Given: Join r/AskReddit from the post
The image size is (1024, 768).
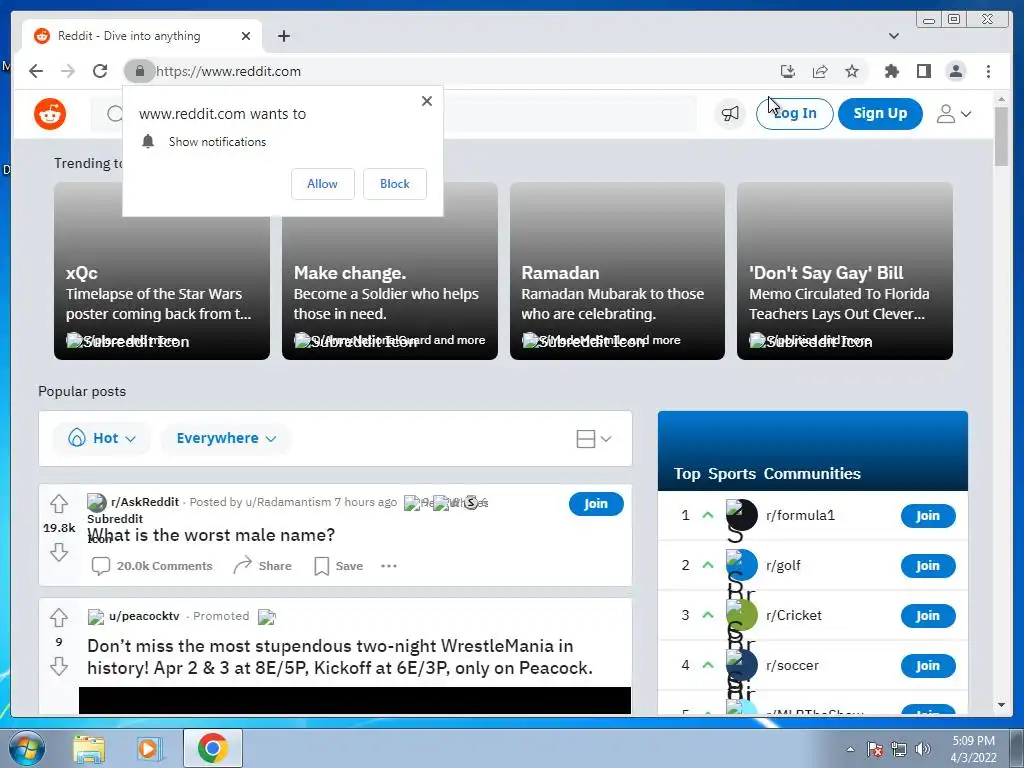Looking at the screenshot, I should coord(596,504).
